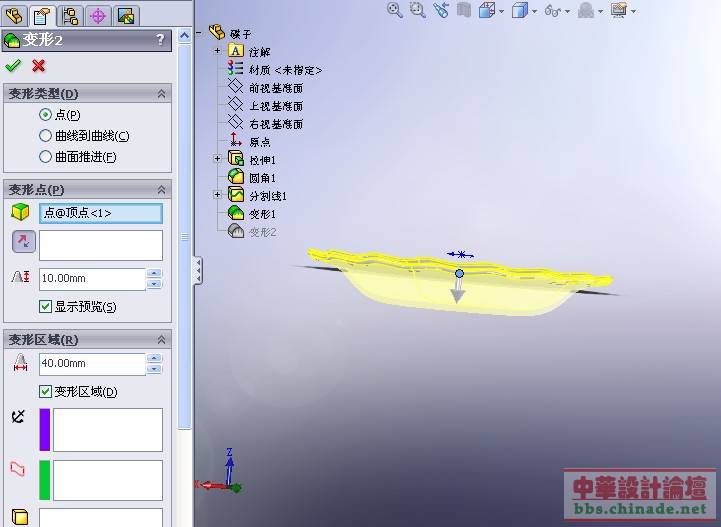Click the purple fixed curves selection box

click(x=107, y=430)
